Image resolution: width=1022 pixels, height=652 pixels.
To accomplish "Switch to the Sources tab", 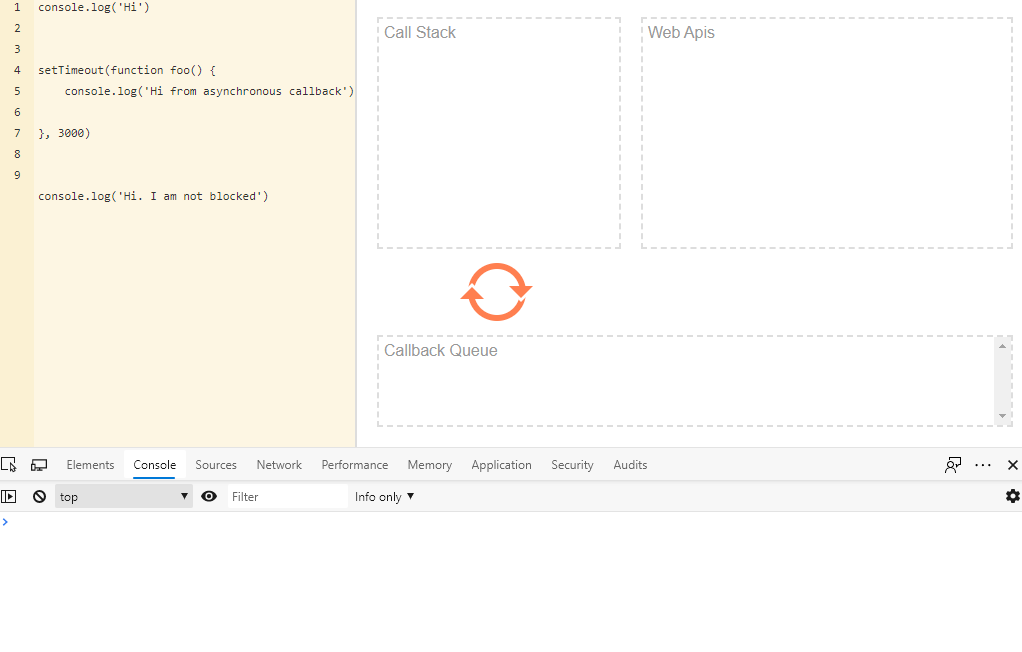I will (x=215, y=464).
